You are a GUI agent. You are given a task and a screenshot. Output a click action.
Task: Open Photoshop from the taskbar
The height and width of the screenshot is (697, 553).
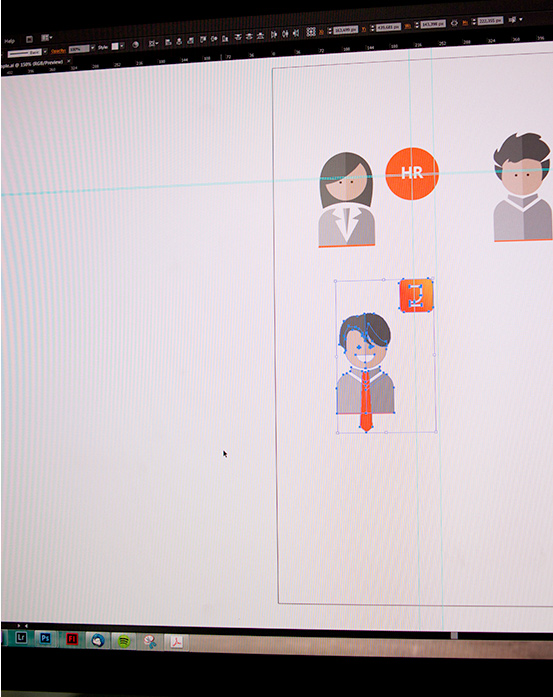(45, 639)
